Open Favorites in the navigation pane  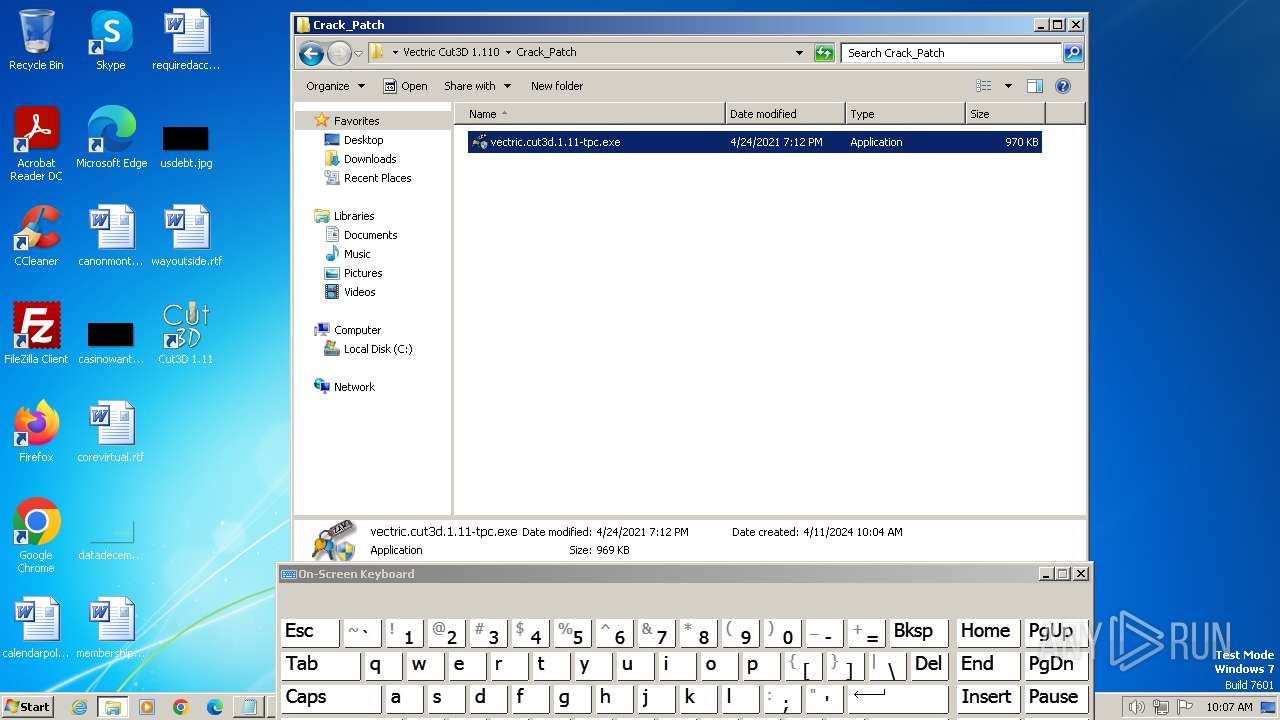(356, 120)
